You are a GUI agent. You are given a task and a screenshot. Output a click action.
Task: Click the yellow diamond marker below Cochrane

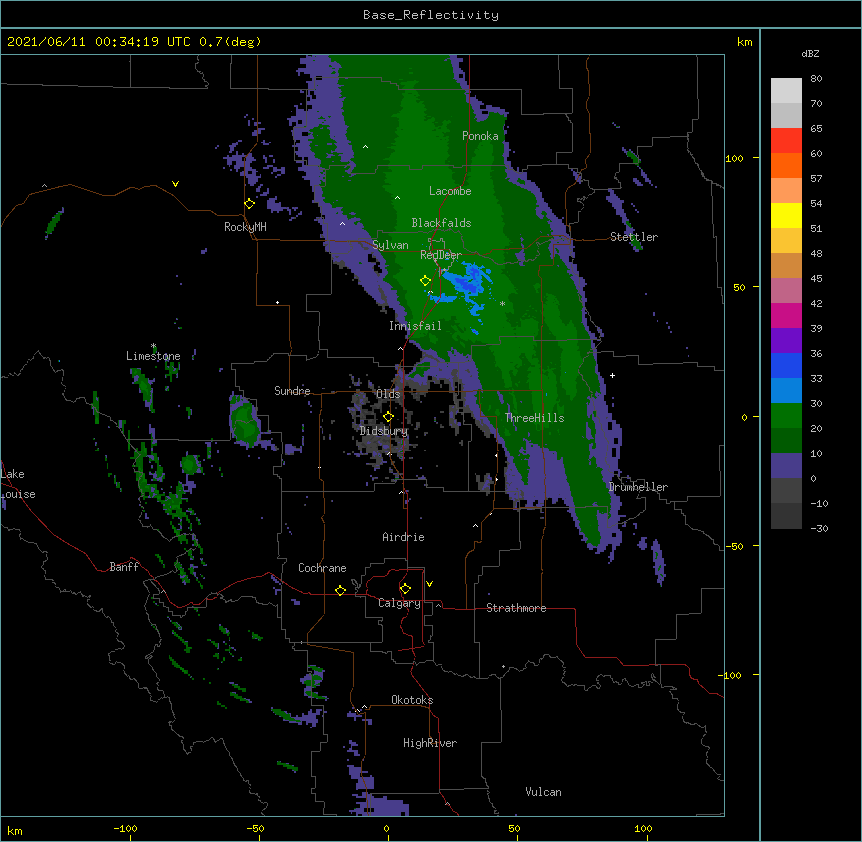tap(340, 590)
